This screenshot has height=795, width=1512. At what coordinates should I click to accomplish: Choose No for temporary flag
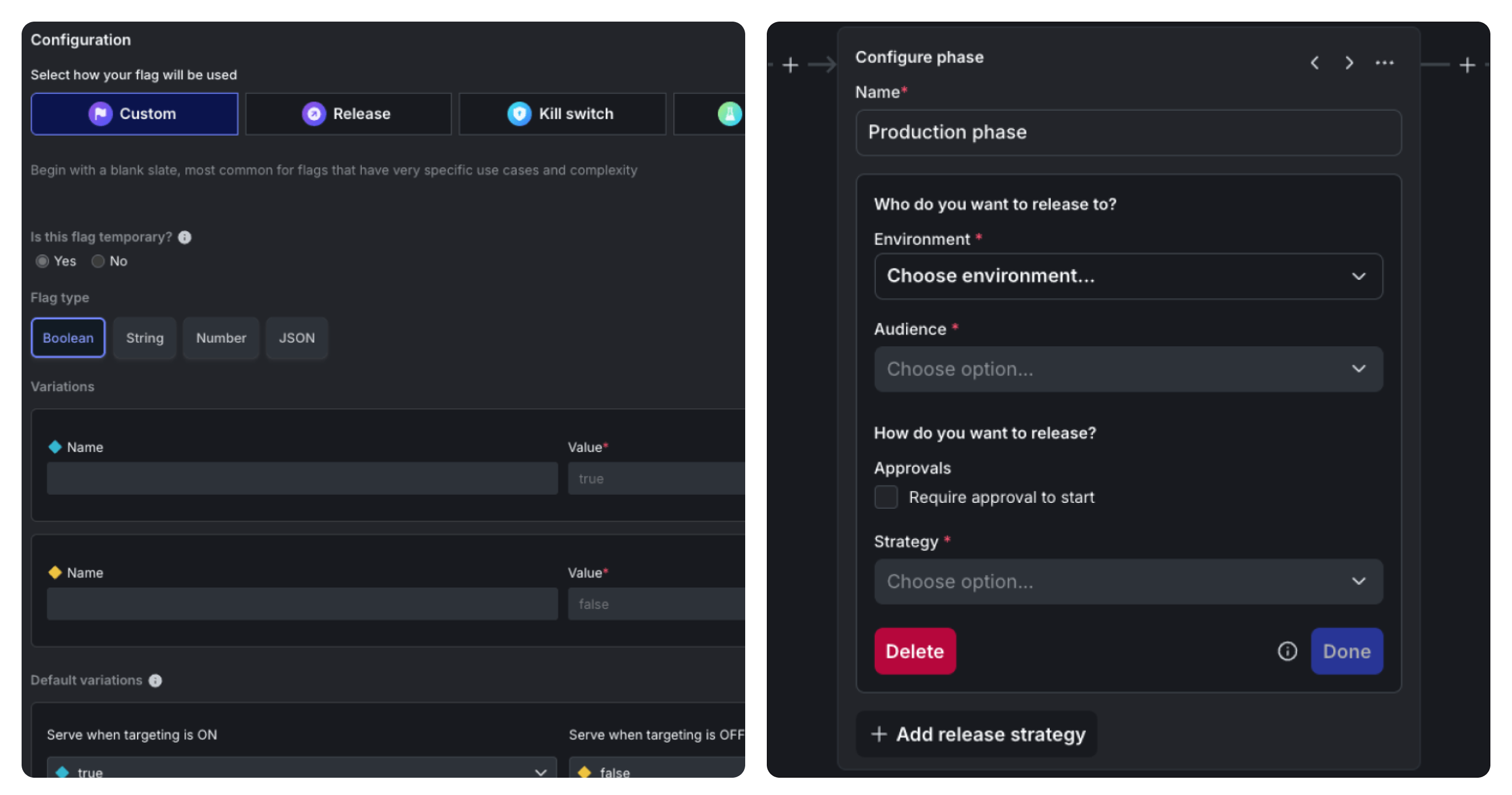[x=98, y=261]
